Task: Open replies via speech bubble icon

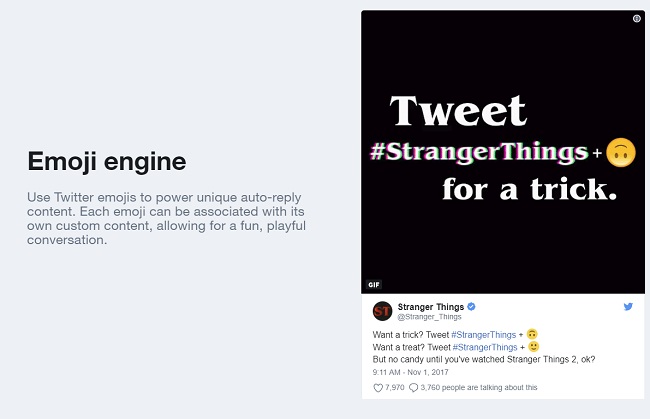Action: click(413, 387)
